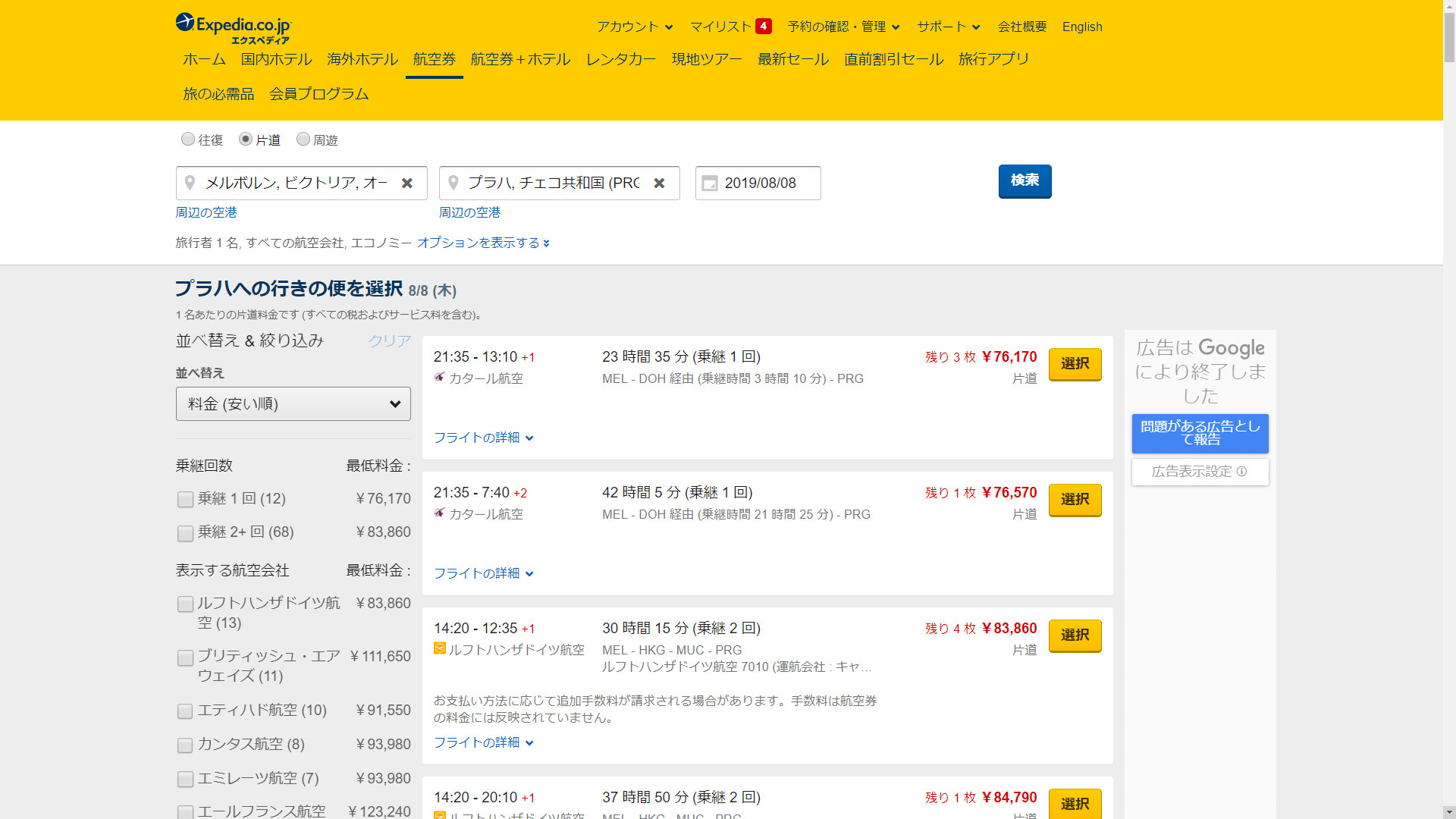Open My List with red 4 badge
The width and height of the screenshot is (1456, 819).
click(730, 27)
